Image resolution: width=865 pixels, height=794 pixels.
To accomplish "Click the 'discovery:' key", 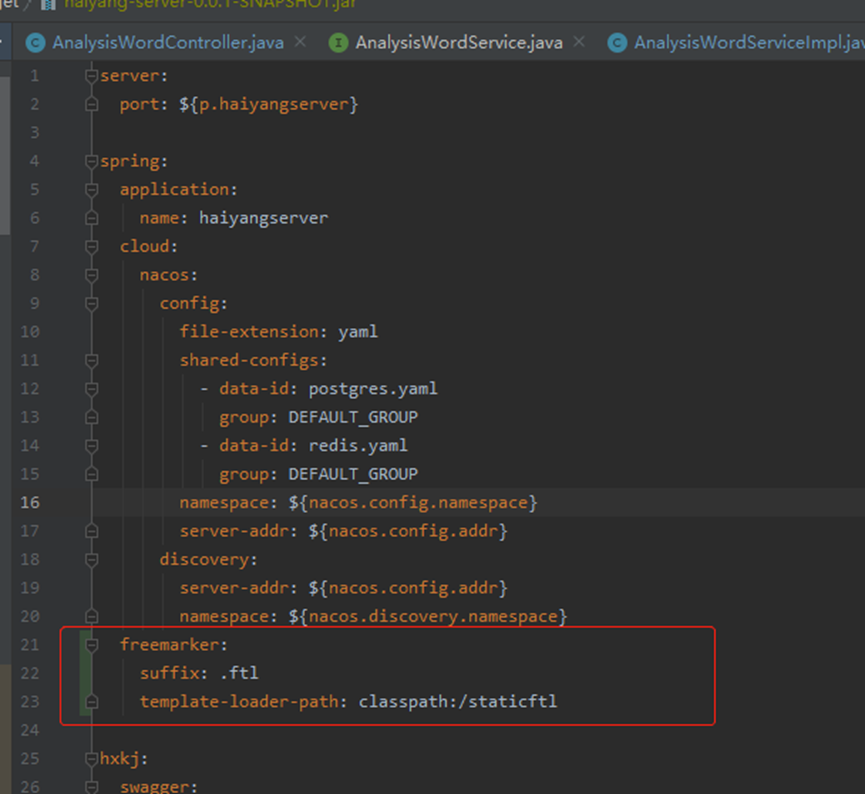I will 209,559.
